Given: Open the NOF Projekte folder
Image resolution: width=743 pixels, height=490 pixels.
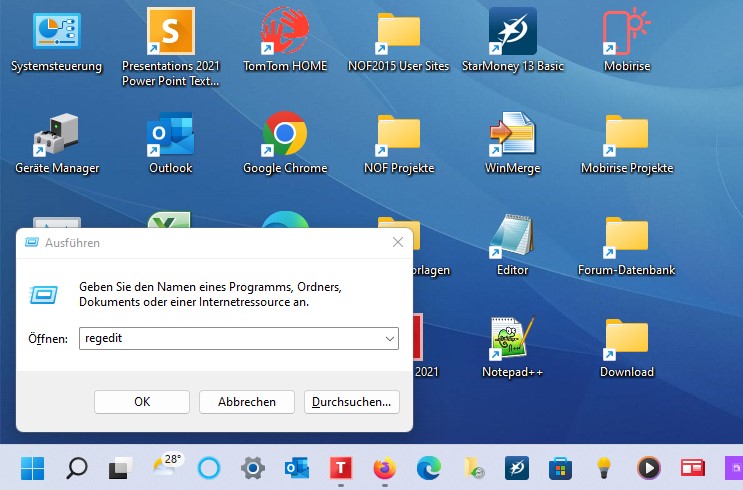Looking at the screenshot, I should pyautogui.click(x=398, y=133).
